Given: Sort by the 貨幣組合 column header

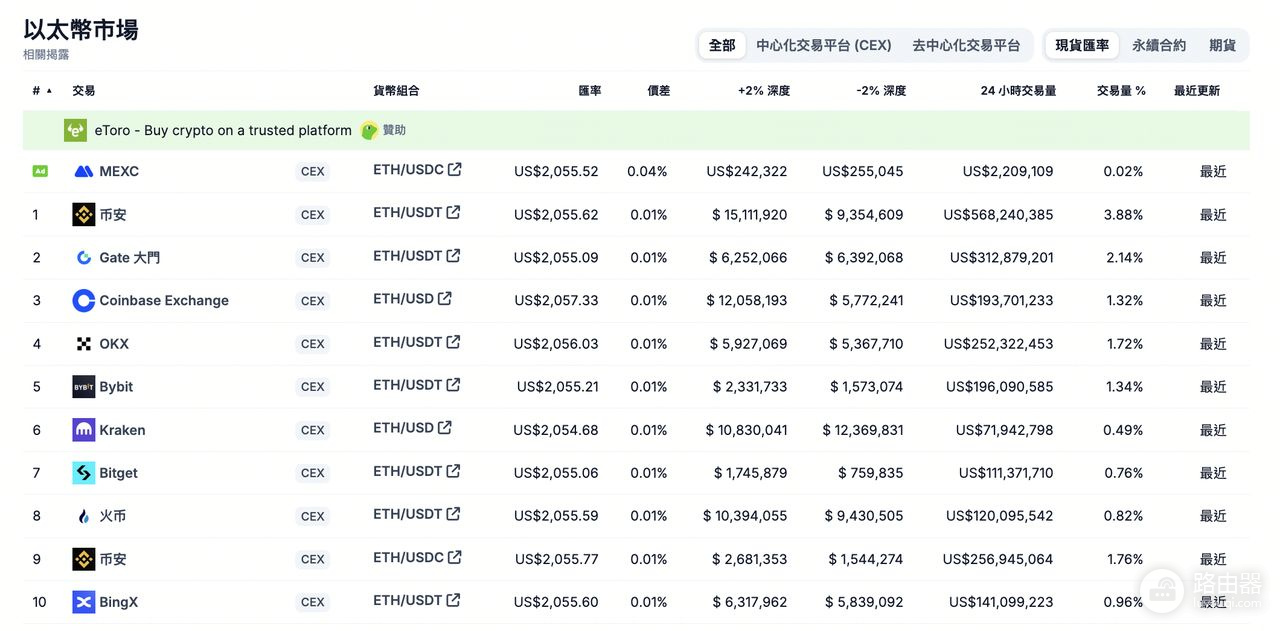Looking at the screenshot, I should click(x=396, y=90).
